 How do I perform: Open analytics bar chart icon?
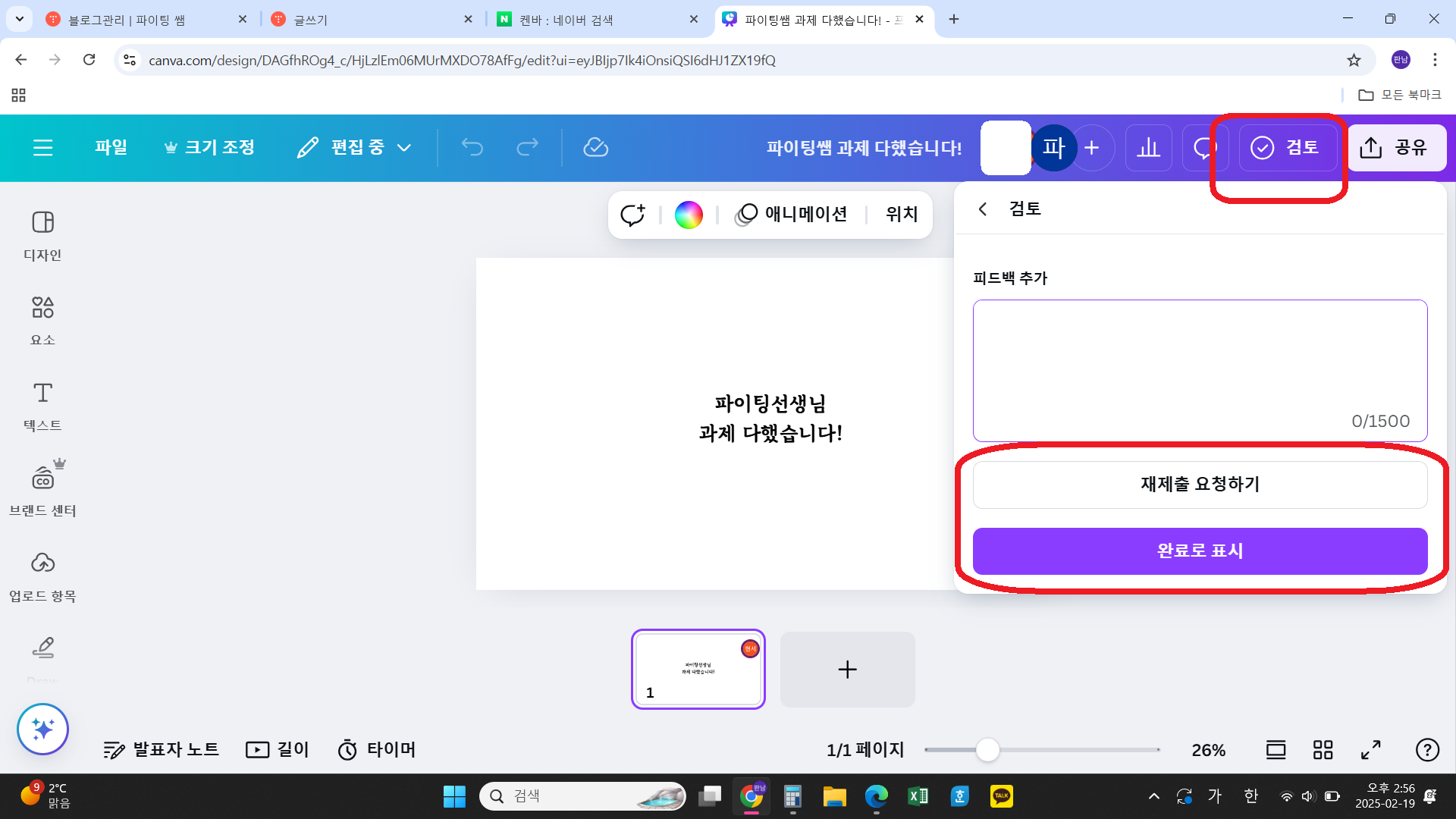[x=1149, y=147]
